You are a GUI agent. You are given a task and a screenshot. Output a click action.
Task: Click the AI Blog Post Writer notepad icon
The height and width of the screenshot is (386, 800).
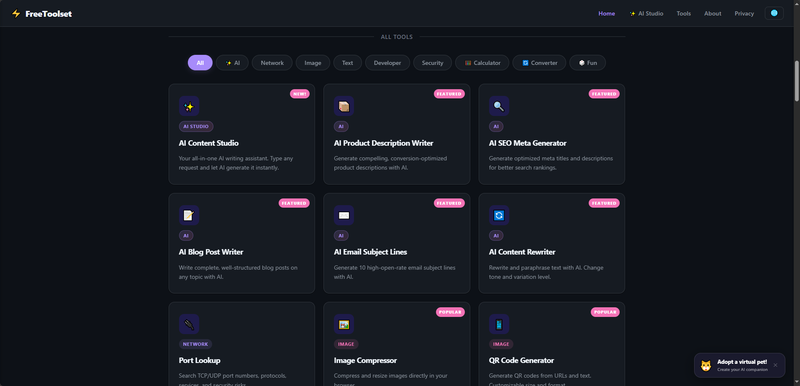coord(189,215)
